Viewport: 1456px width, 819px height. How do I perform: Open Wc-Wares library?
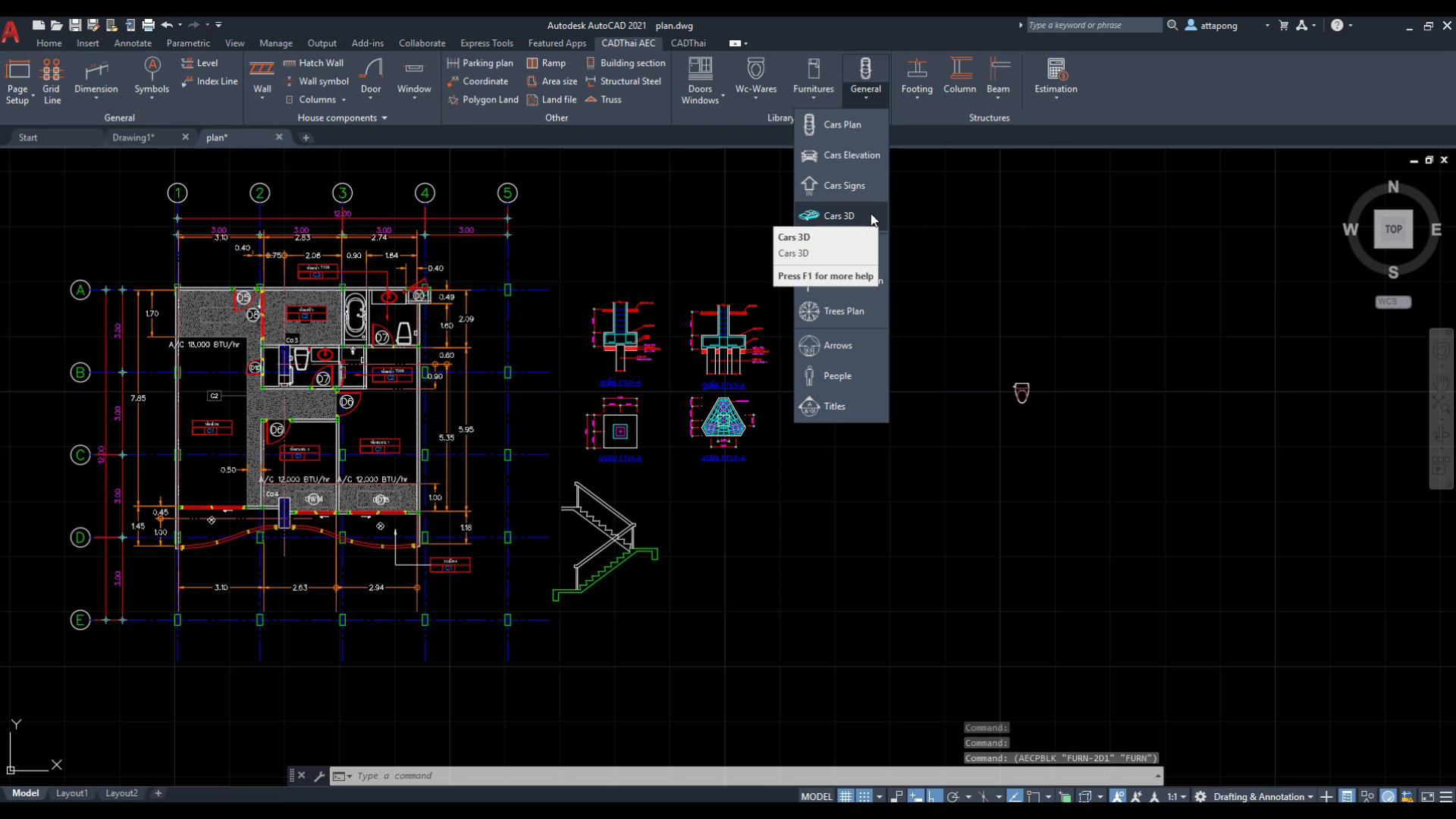tap(756, 78)
